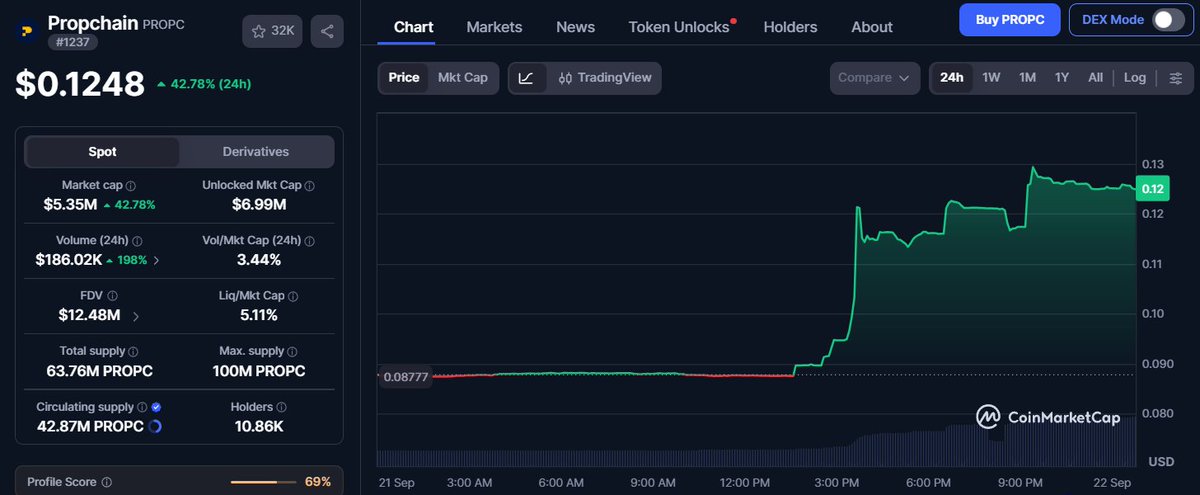
Task: Show Holders info icon
Action: point(282,407)
